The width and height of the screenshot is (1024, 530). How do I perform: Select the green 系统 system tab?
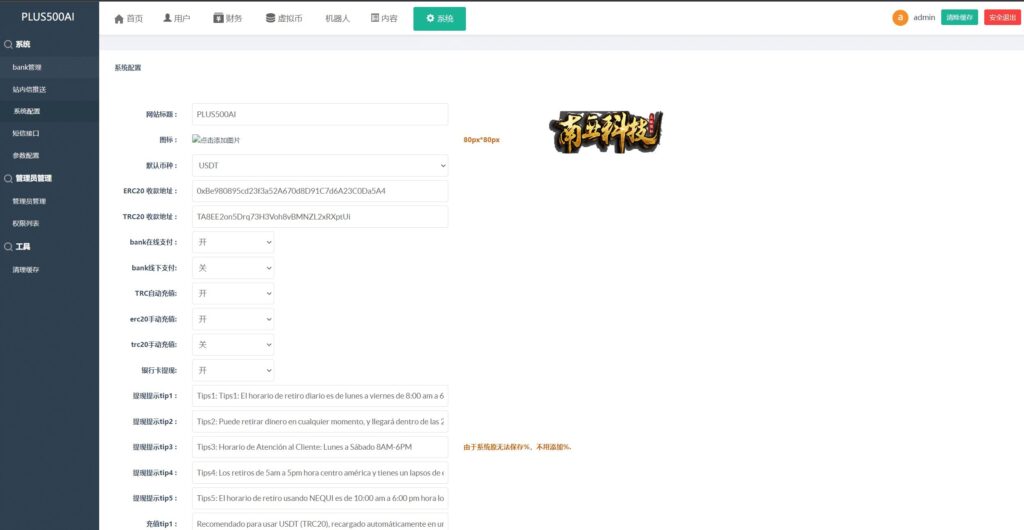click(x=440, y=18)
